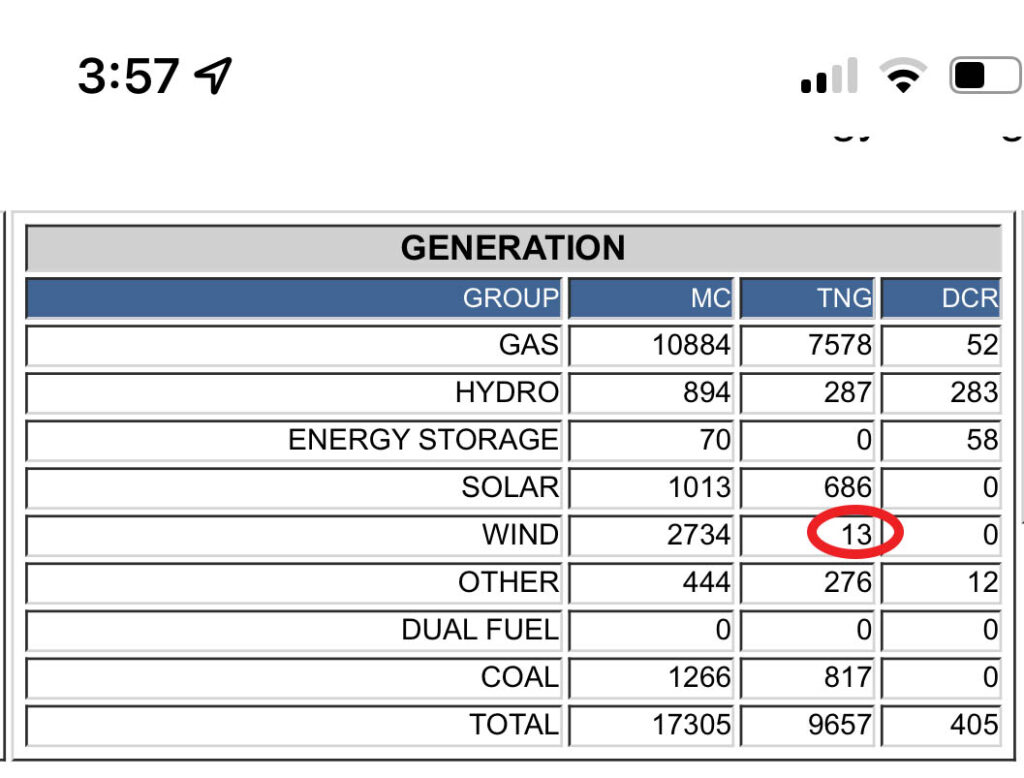Image resolution: width=1024 pixels, height=778 pixels.
Task: Click the MC column header
Action: click(x=710, y=298)
